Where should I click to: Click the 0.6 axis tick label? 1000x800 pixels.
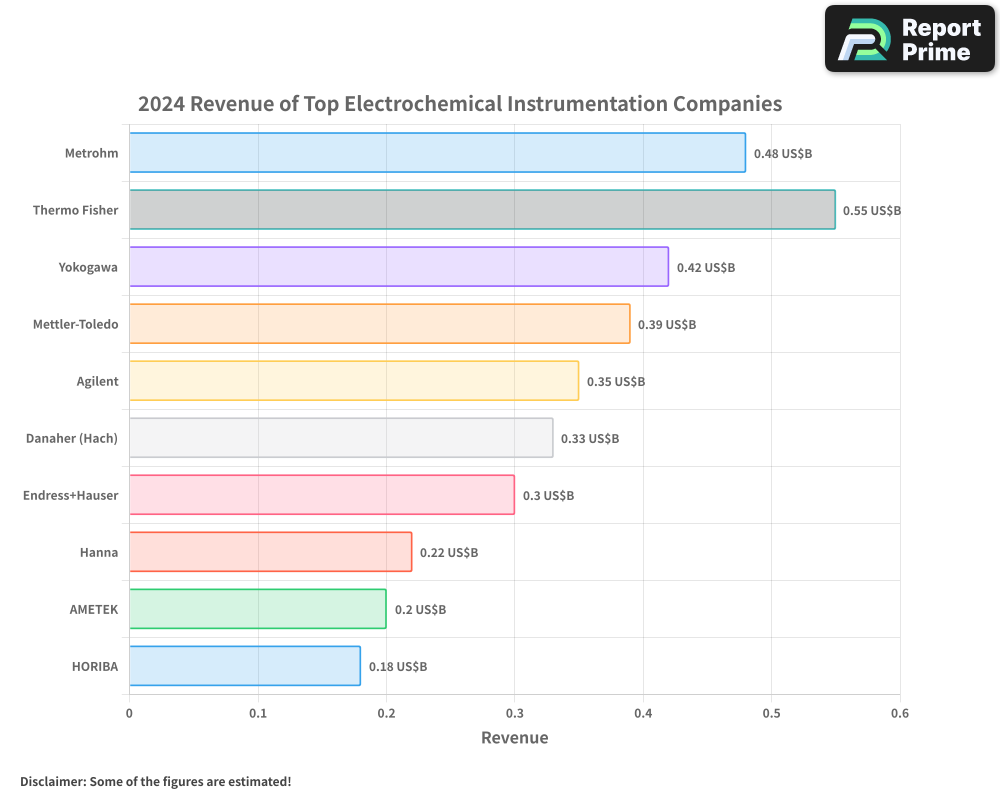pyautogui.click(x=900, y=712)
